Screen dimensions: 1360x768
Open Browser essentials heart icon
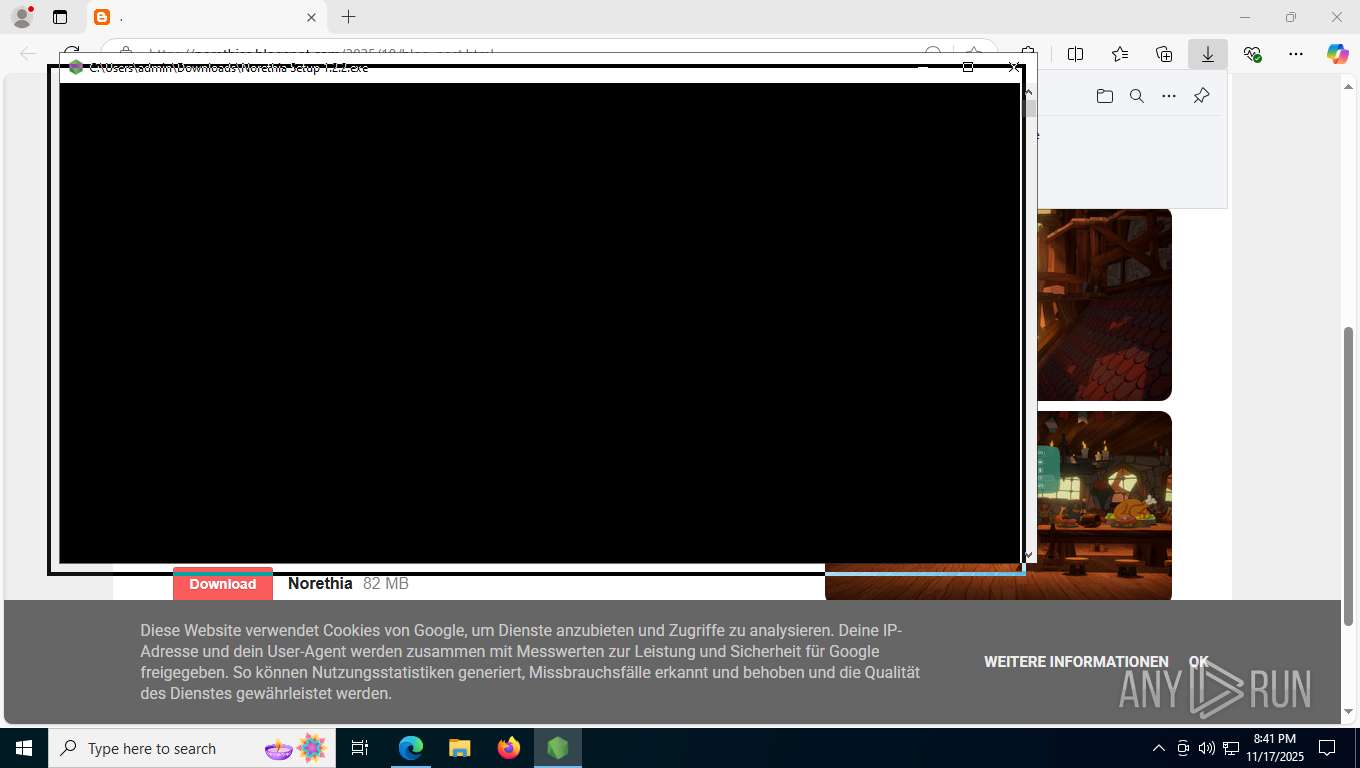tap(1252, 54)
